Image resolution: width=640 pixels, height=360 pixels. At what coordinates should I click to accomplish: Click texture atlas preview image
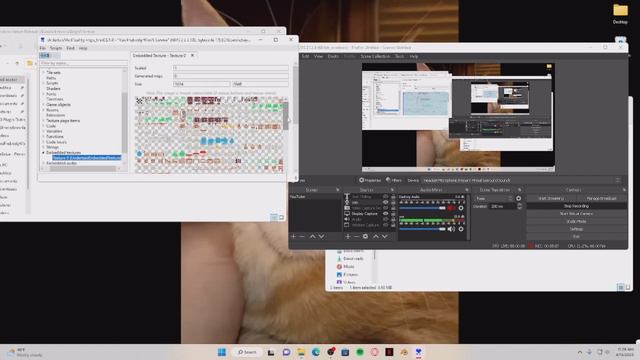209,135
